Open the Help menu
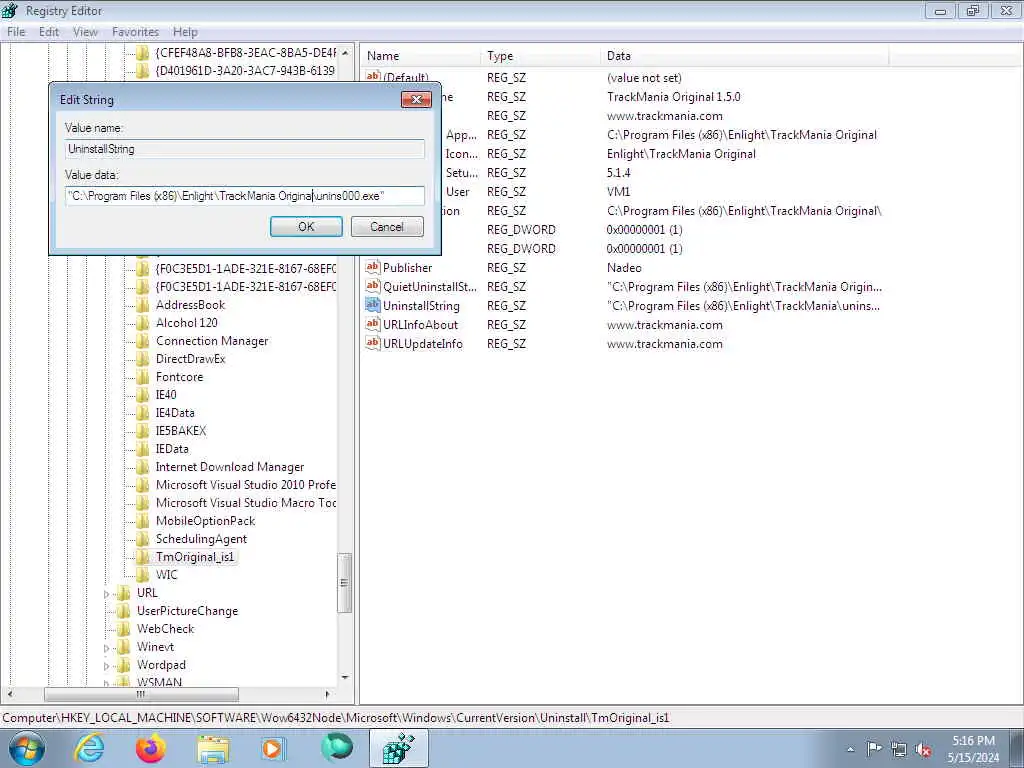Image resolution: width=1024 pixels, height=768 pixels. pos(185,32)
